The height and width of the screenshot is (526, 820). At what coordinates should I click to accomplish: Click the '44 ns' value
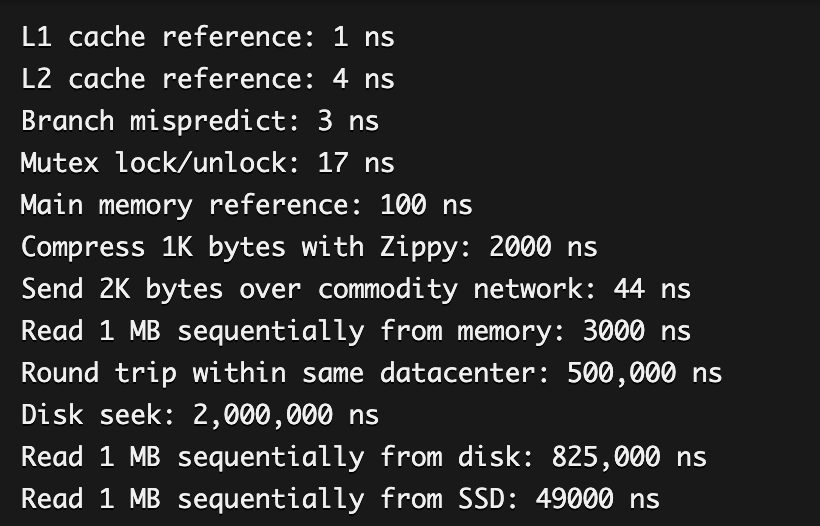tap(652, 289)
